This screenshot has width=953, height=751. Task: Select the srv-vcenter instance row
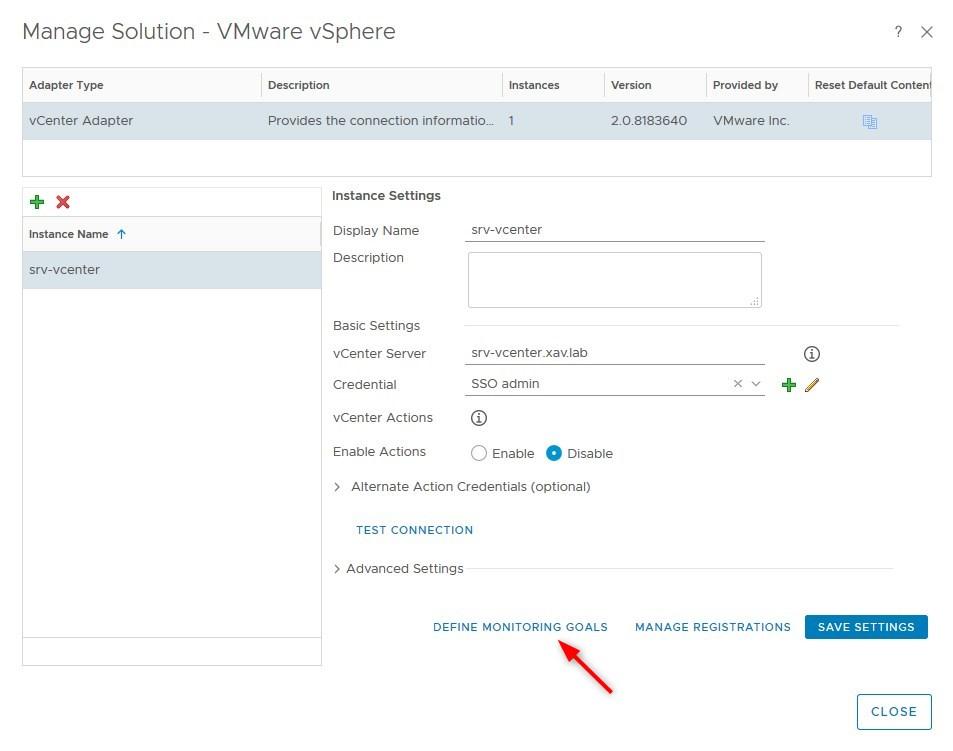point(172,270)
